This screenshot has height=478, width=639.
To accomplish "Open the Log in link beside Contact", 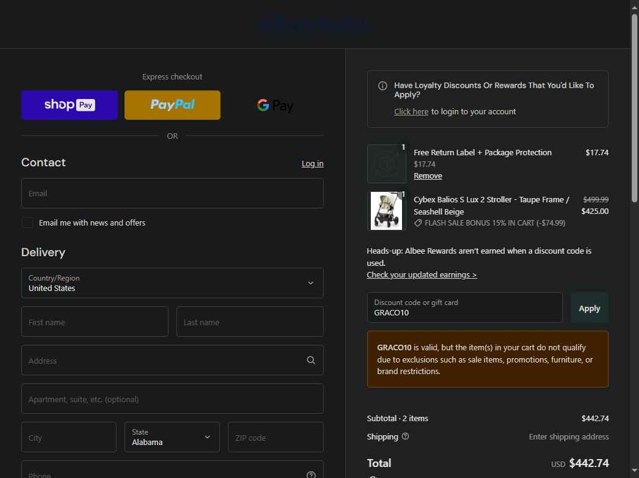I will pyautogui.click(x=313, y=163).
